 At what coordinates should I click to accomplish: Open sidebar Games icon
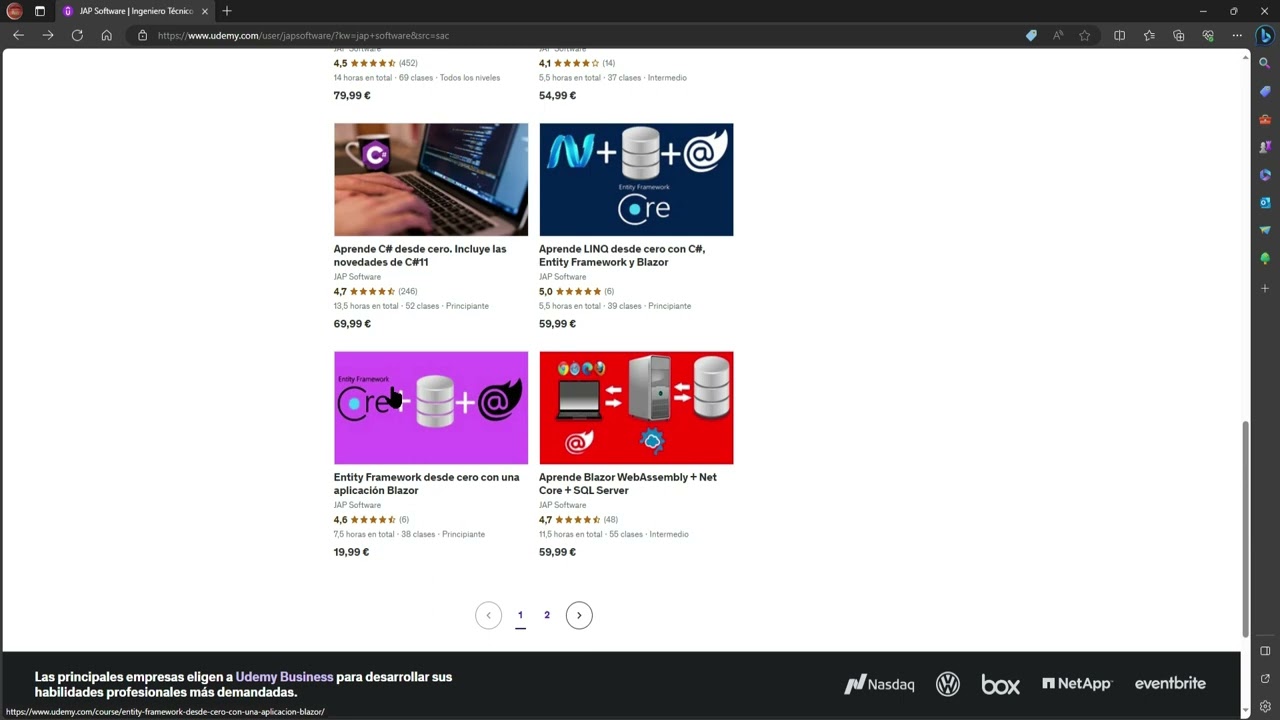[1265, 146]
